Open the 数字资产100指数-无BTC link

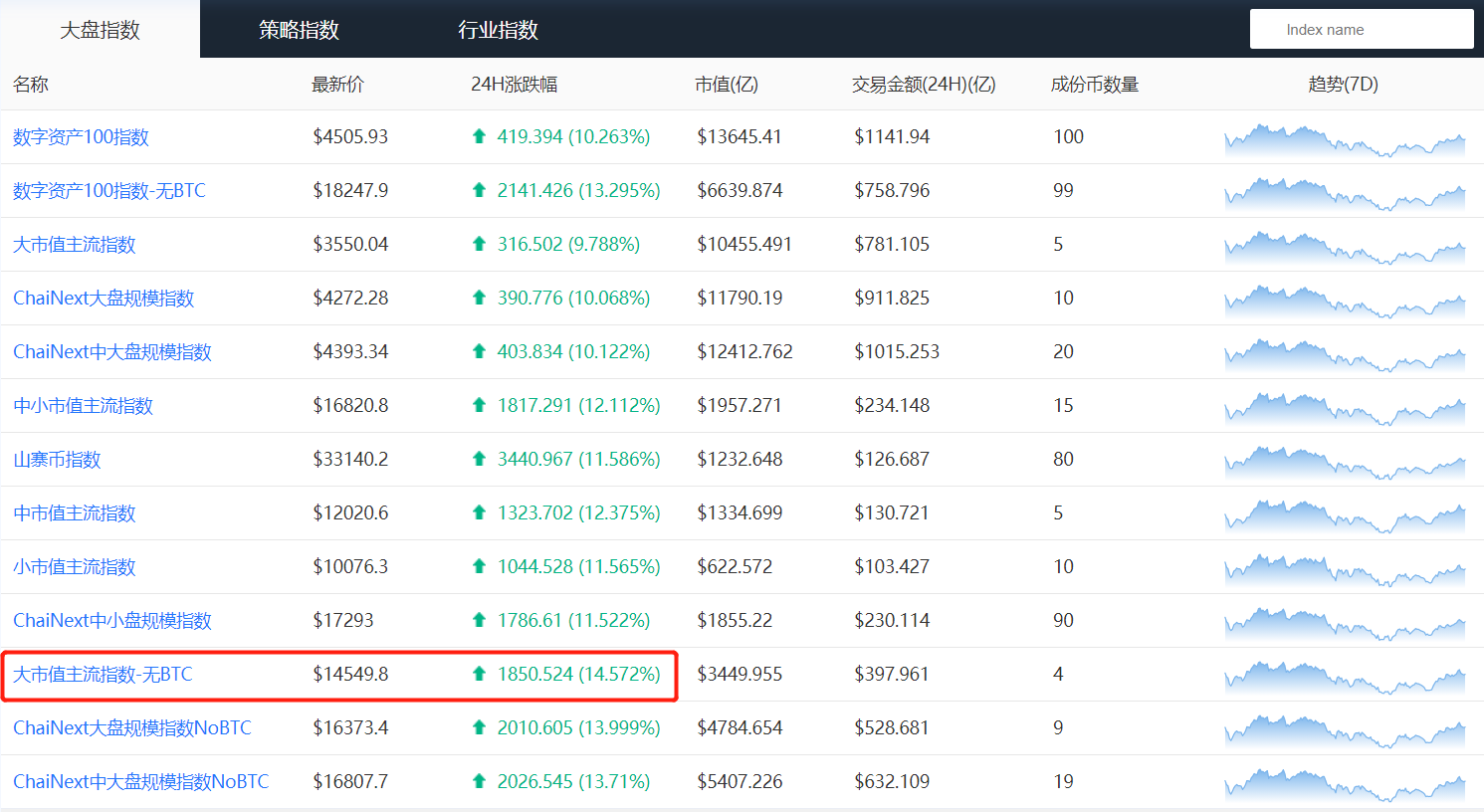pos(109,191)
